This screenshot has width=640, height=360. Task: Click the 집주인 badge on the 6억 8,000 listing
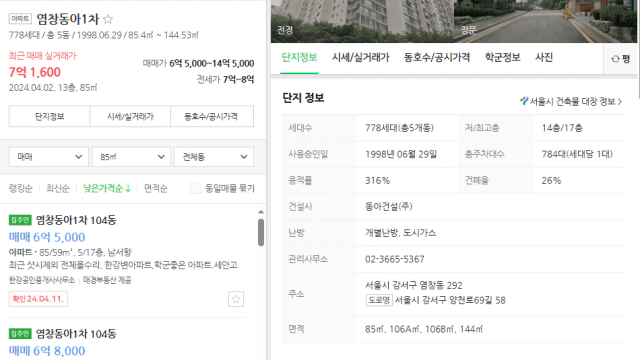tap(20, 334)
